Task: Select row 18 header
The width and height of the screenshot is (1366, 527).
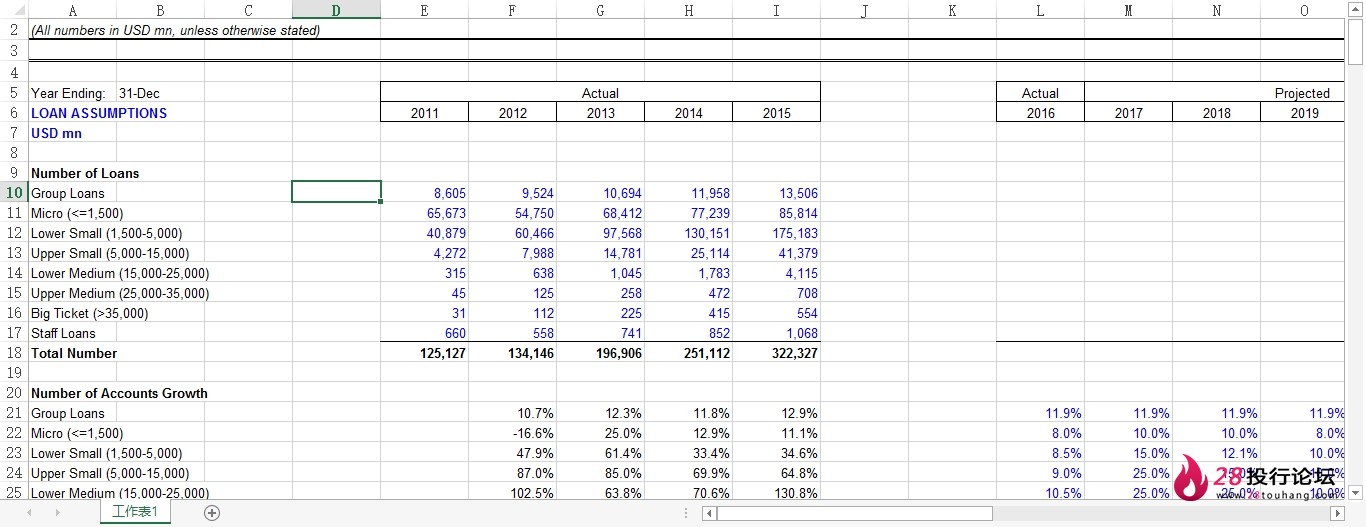Action: [14, 353]
